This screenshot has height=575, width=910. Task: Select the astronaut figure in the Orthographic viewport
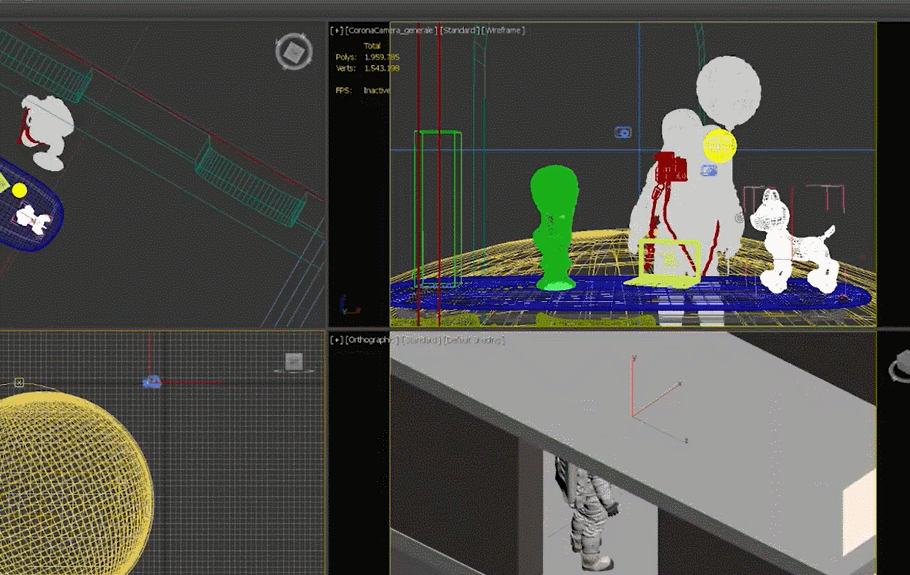tap(587, 513)
